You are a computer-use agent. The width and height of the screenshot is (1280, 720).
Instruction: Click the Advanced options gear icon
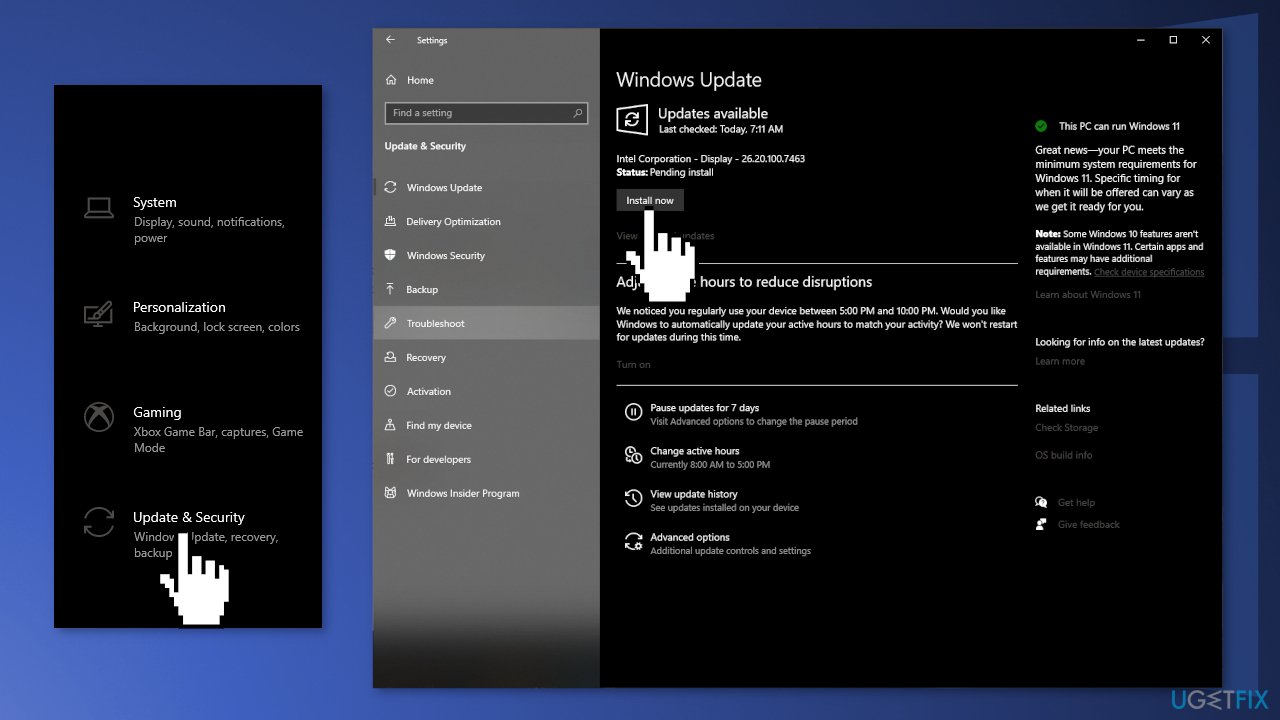(x=633, y=541)
